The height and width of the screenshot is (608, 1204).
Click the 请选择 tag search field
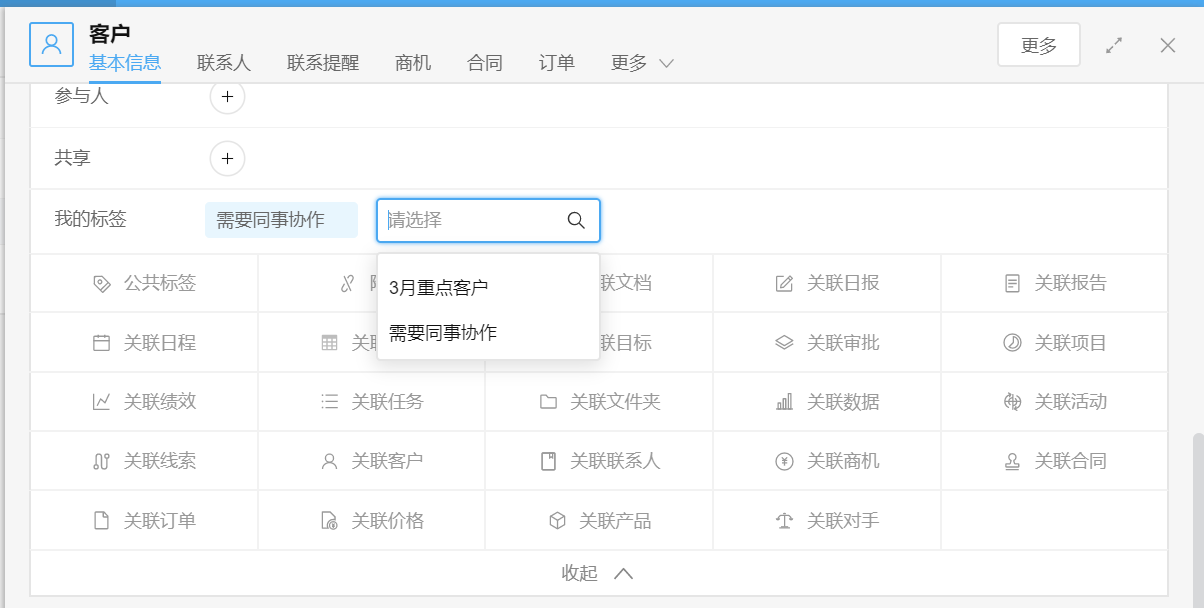pos(470,220)
